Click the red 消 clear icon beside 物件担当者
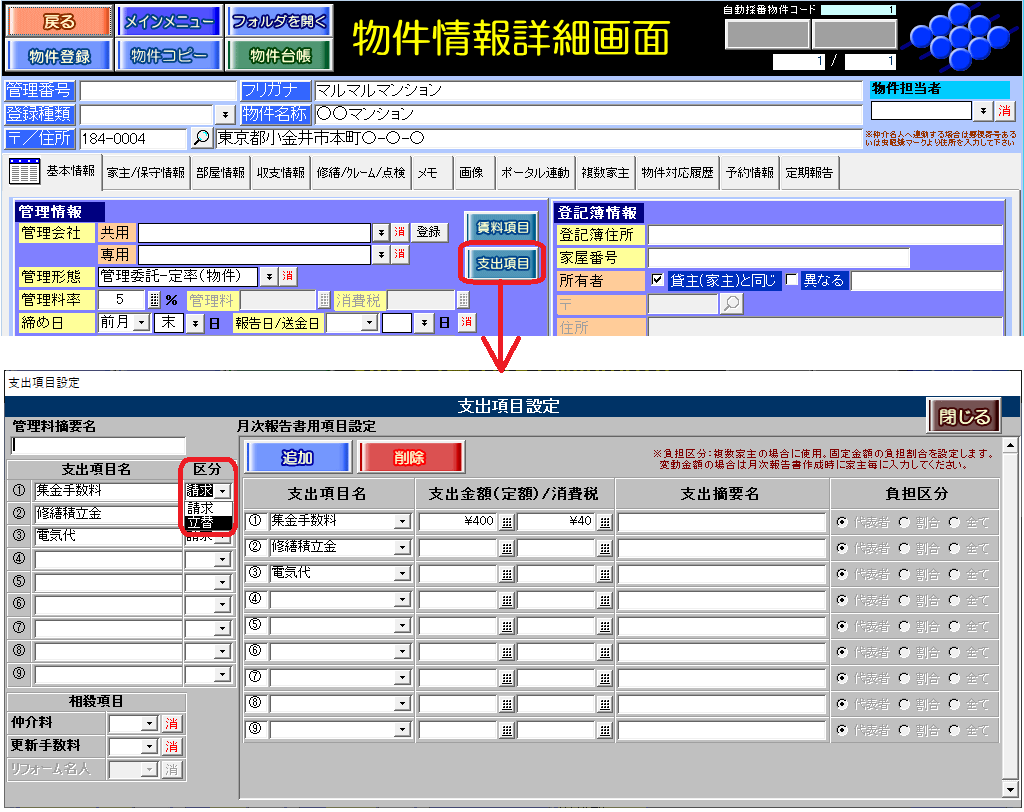This screenshot has height=812, width=1024. [1004, 110]
